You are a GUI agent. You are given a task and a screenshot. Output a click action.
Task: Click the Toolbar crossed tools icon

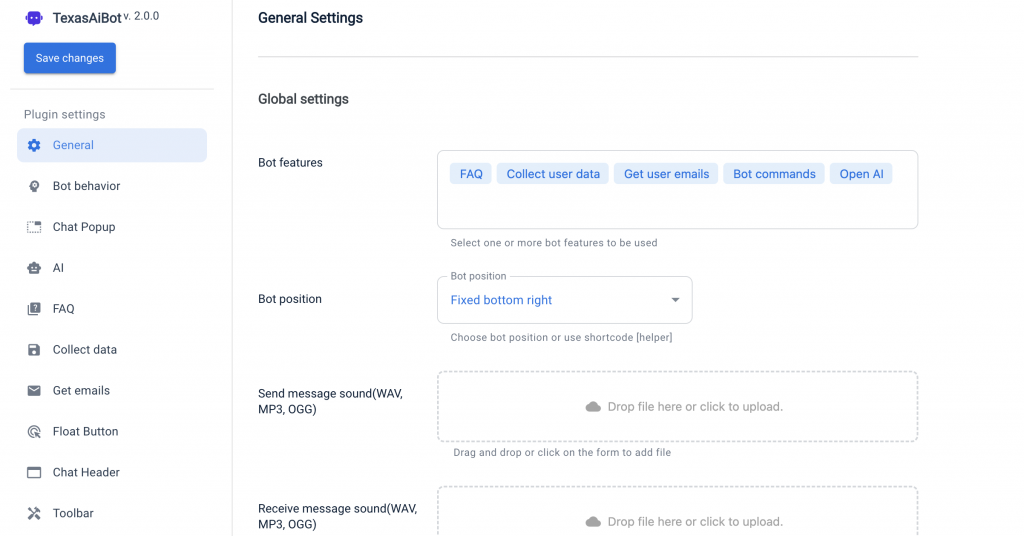34,513
